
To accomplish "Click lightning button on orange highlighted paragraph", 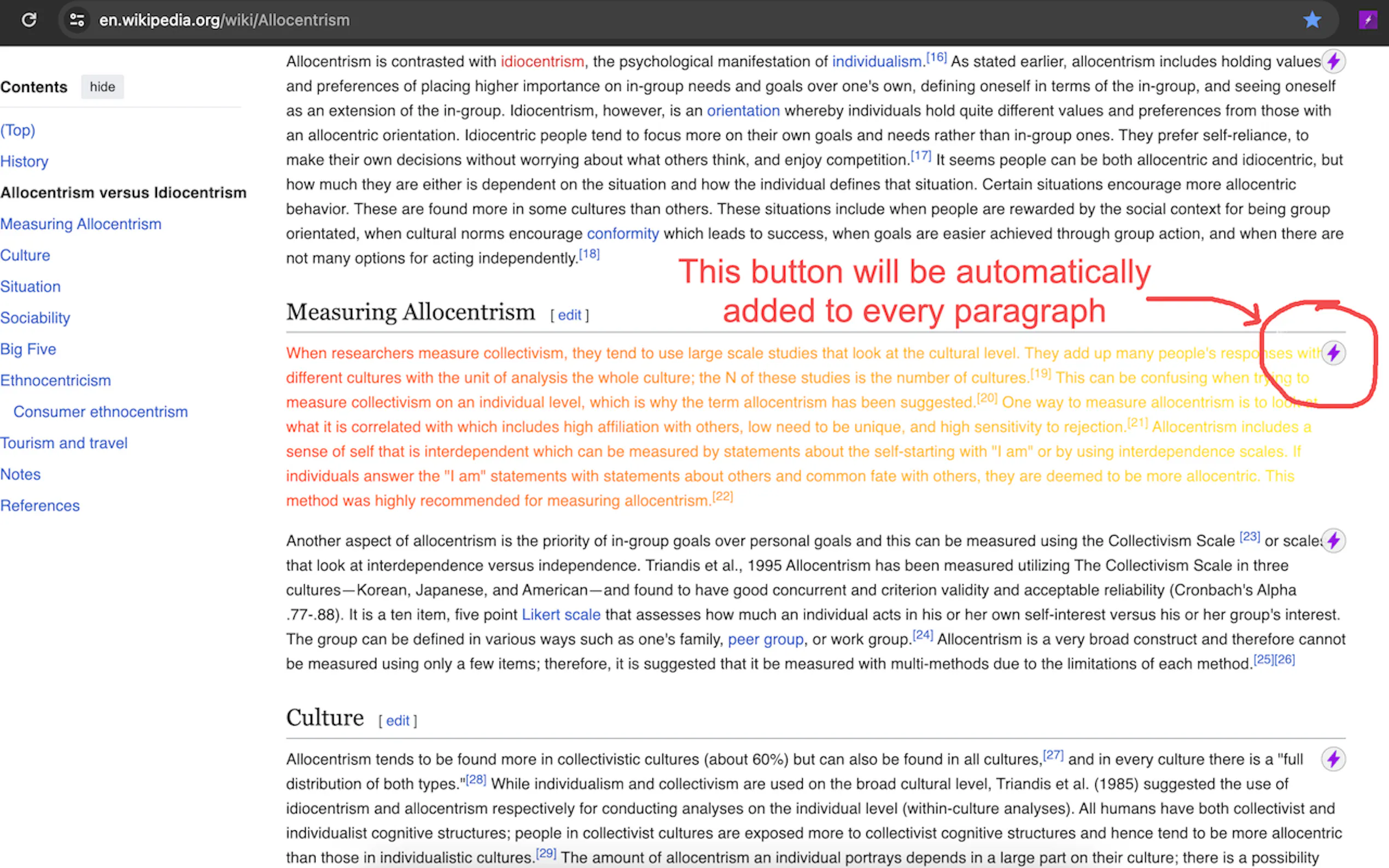I will click(x=1333, y=353).
